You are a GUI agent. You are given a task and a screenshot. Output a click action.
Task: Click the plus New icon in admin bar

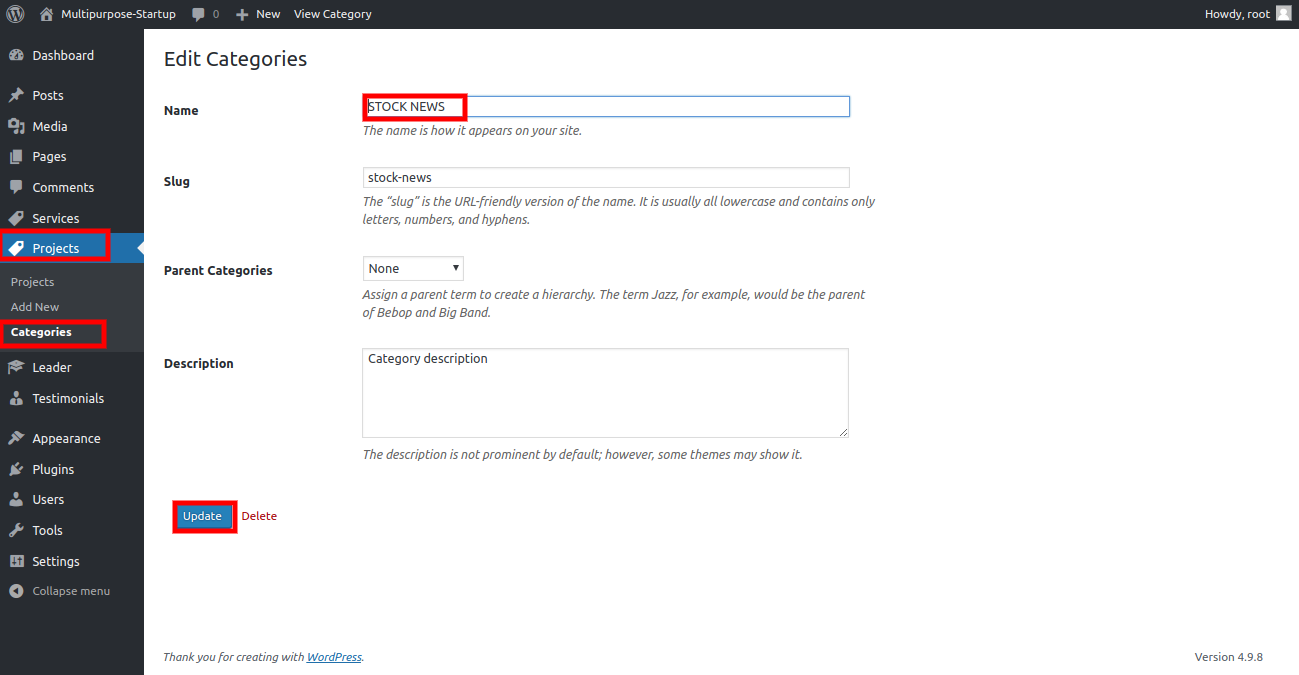click(242, 14)
